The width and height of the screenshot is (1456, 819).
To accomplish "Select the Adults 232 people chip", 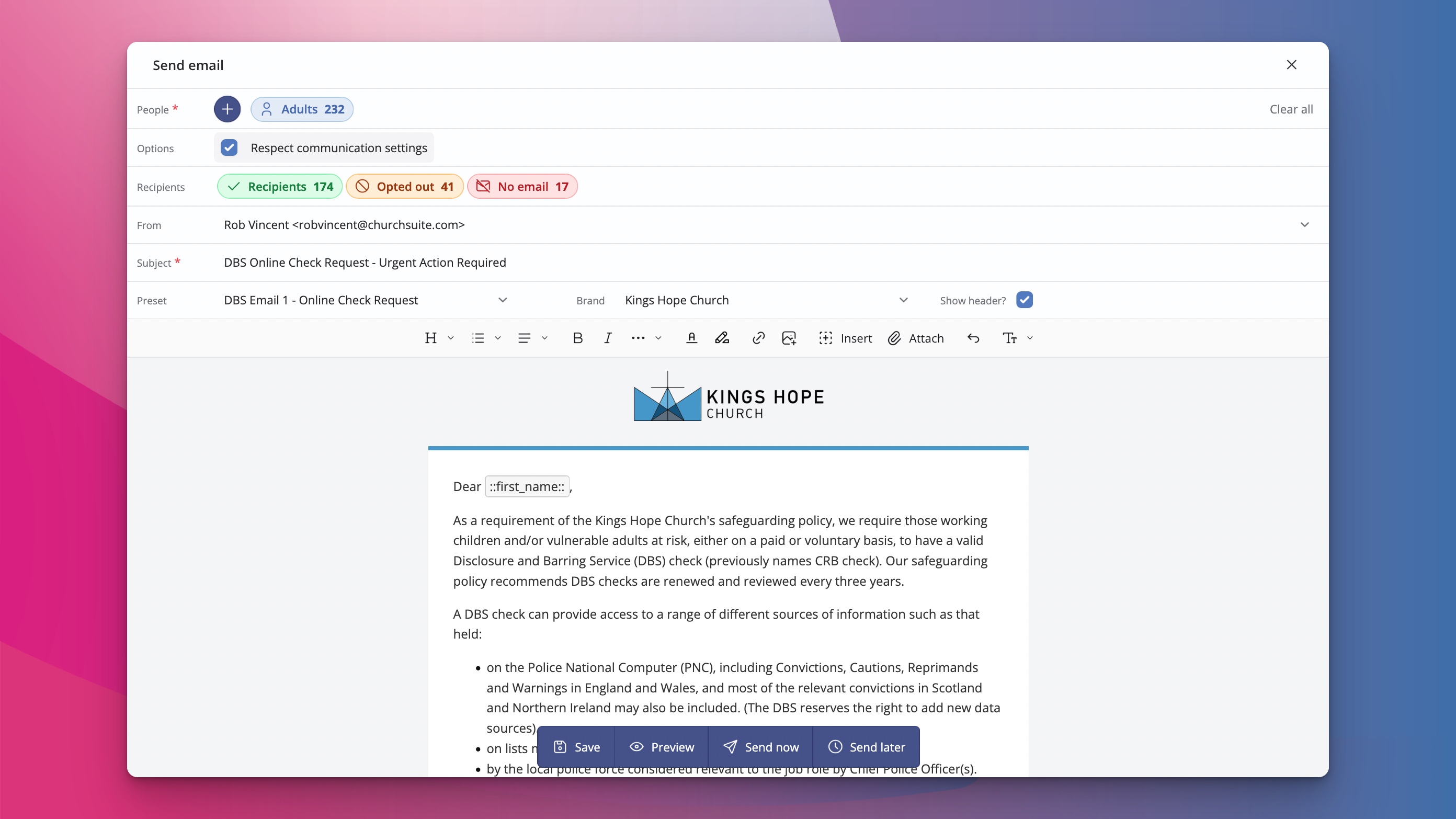I will pos(302,109).
